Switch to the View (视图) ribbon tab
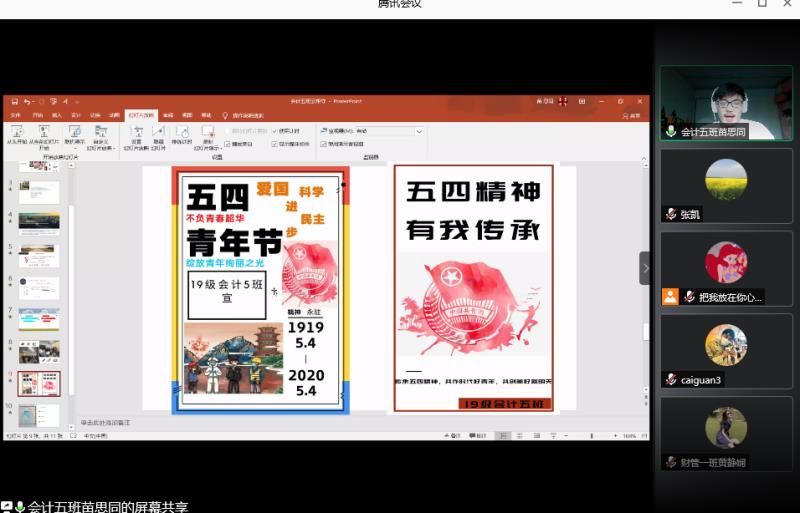 point(187,115)
